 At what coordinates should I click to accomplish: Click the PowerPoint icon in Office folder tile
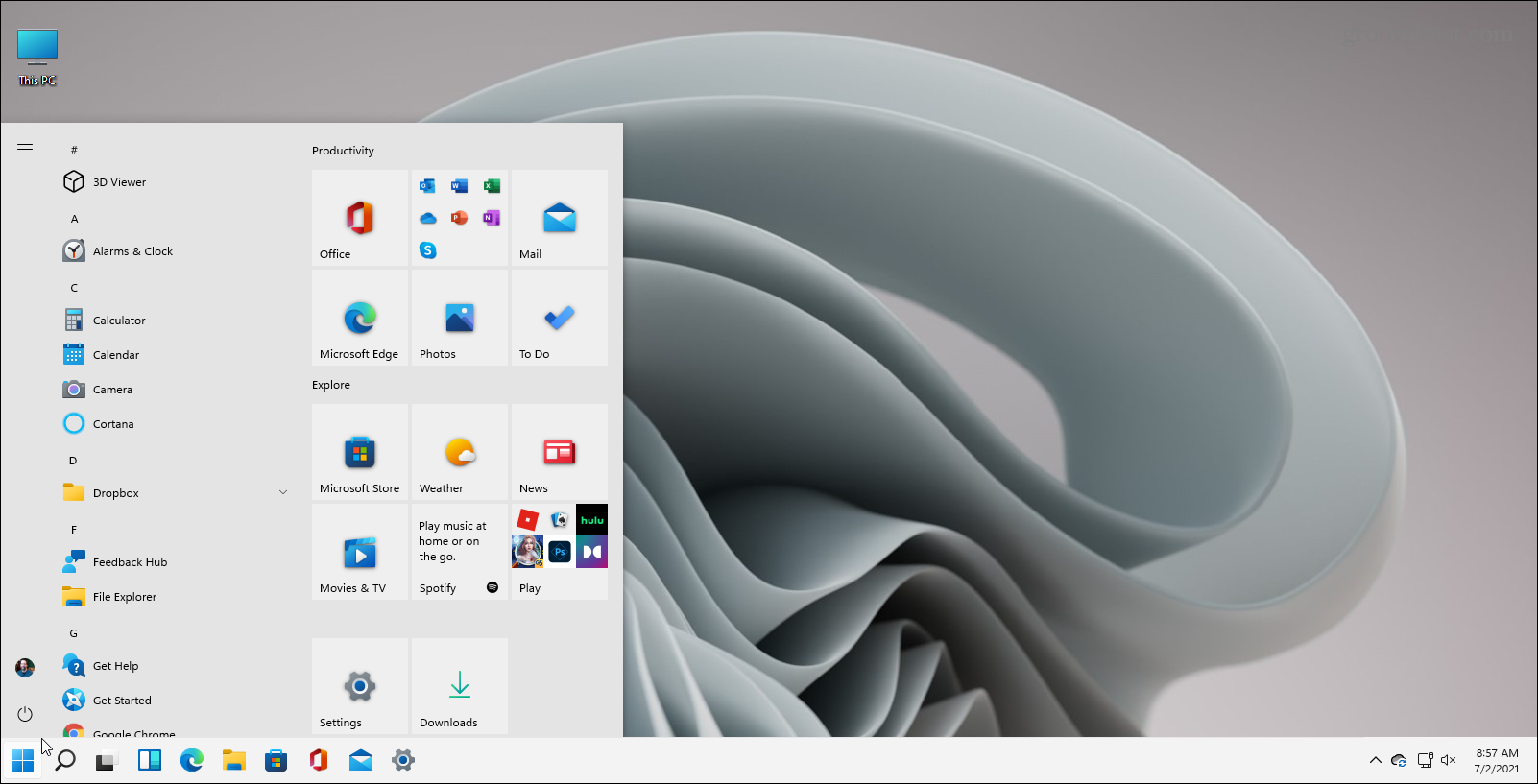click(x=460, y=218)
